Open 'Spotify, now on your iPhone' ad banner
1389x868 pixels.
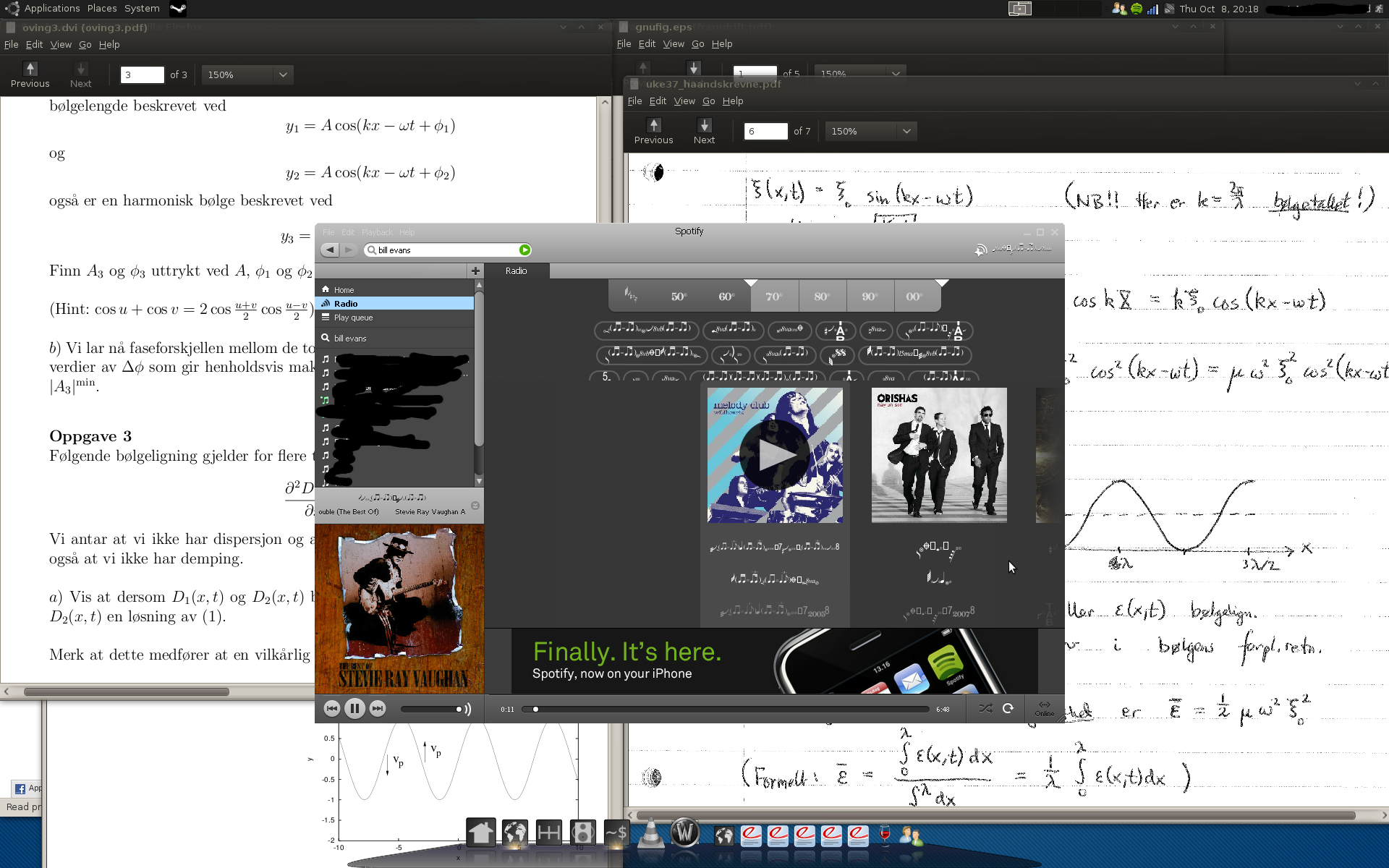774,661
